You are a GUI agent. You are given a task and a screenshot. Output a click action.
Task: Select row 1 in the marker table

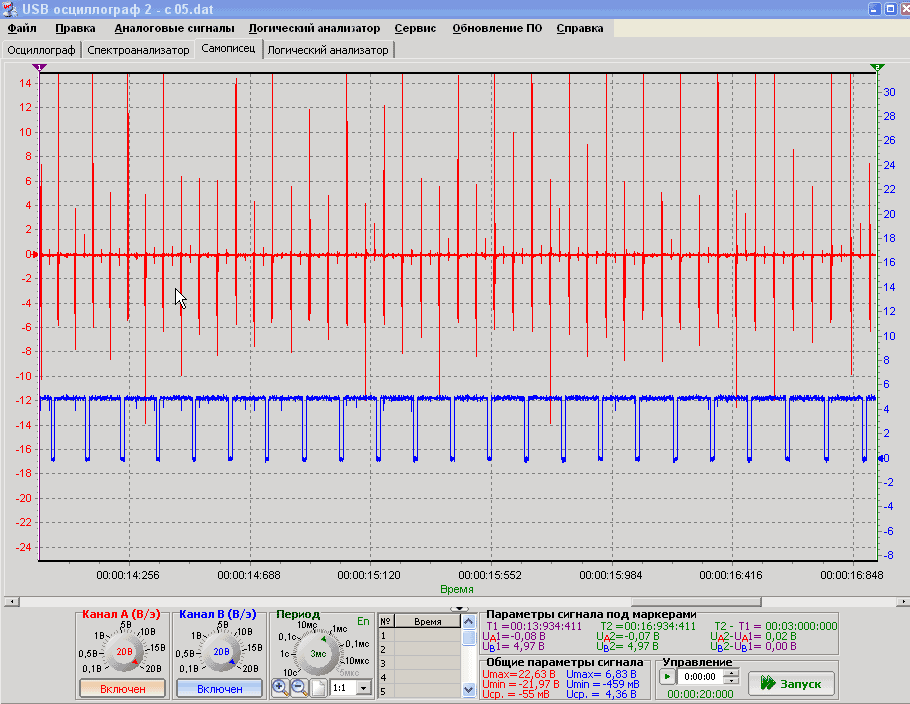tap(420, 636)
